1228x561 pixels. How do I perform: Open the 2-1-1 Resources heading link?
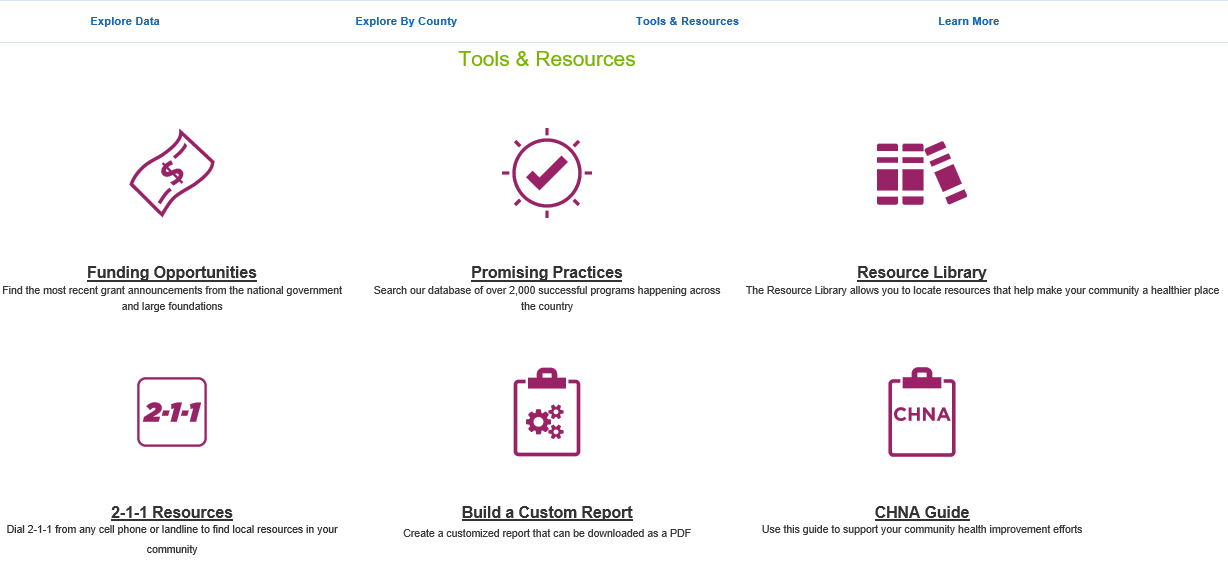click(x=172, y=512)
